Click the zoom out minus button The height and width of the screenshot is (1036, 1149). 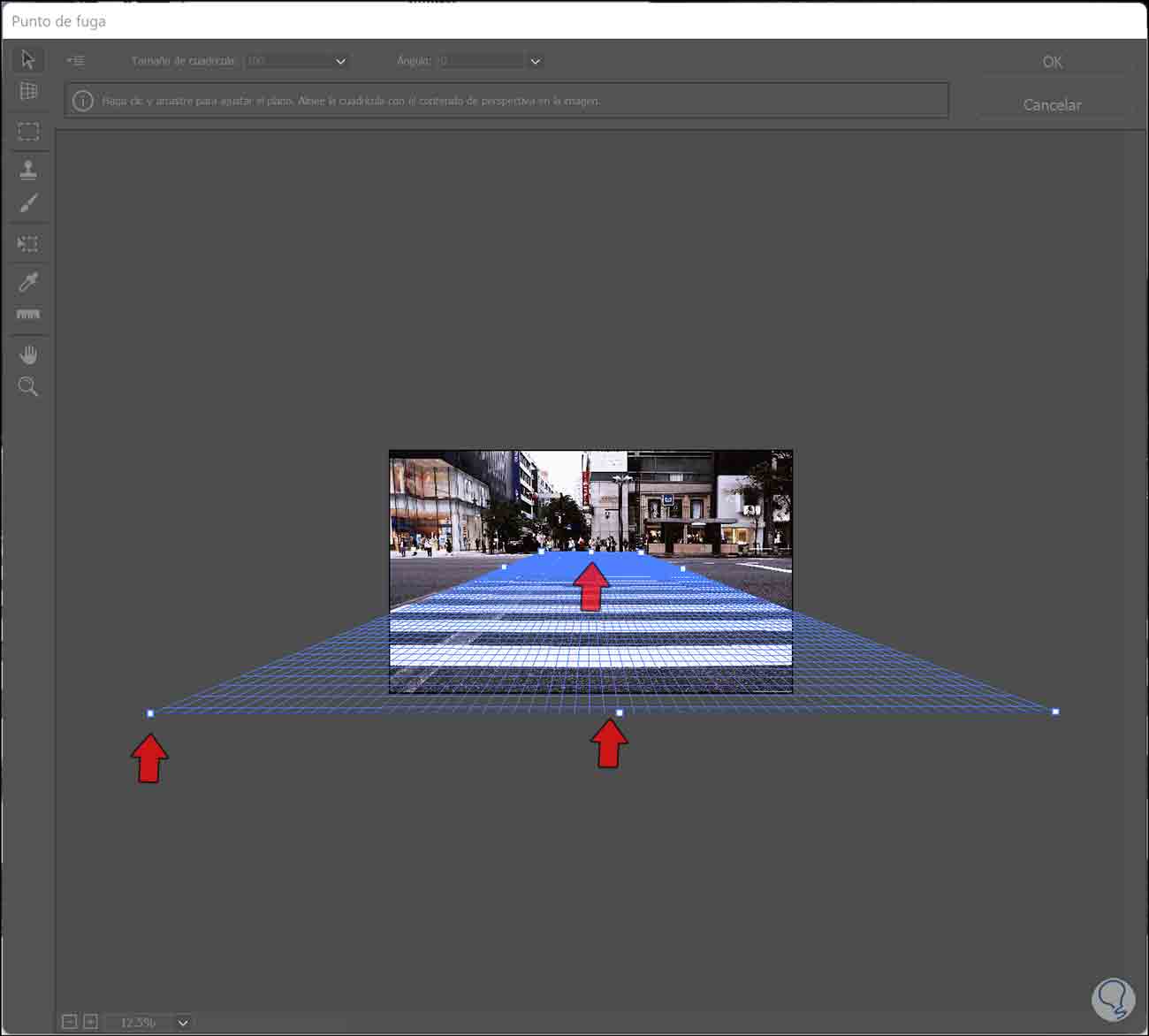pyautogui.click(x=70, y=1021)
